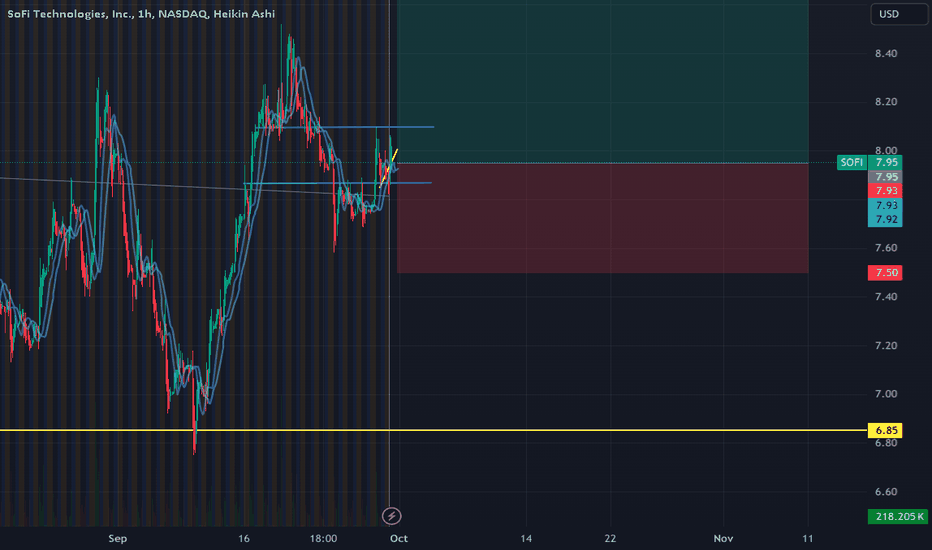Click the 16 date label on time axis
This screenshot has width=932, height=550.
[x=244, y=539]
